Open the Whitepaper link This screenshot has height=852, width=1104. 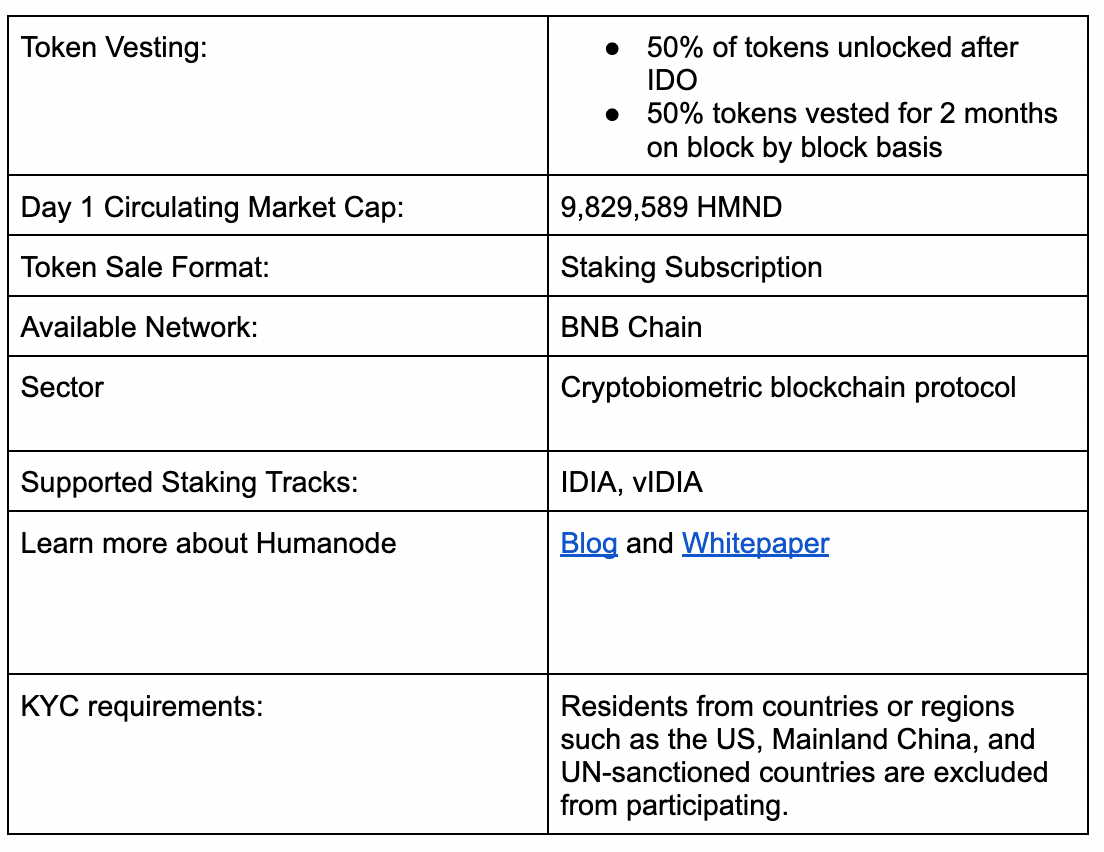(x=755, y=544)
